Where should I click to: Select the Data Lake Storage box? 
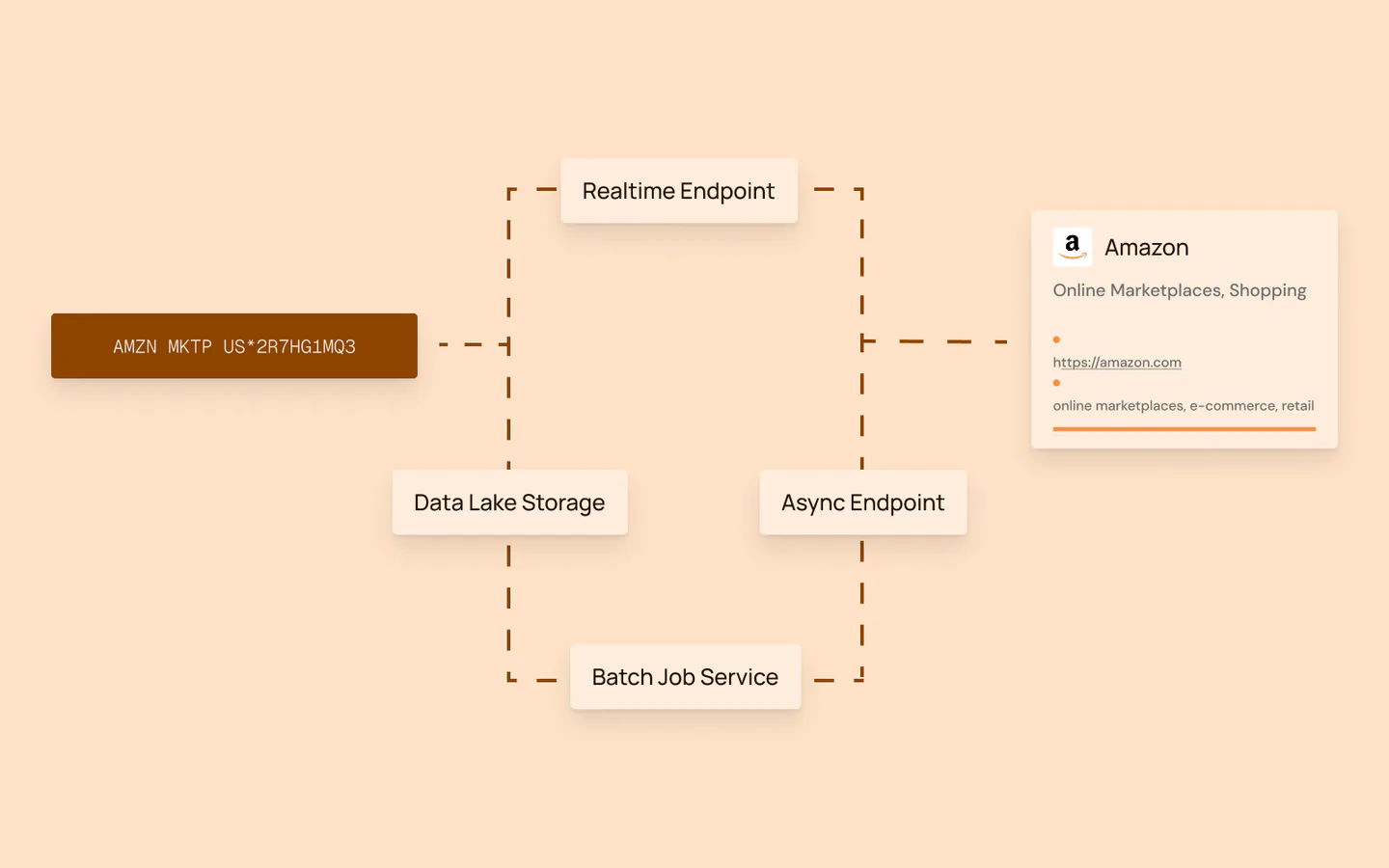509,502
